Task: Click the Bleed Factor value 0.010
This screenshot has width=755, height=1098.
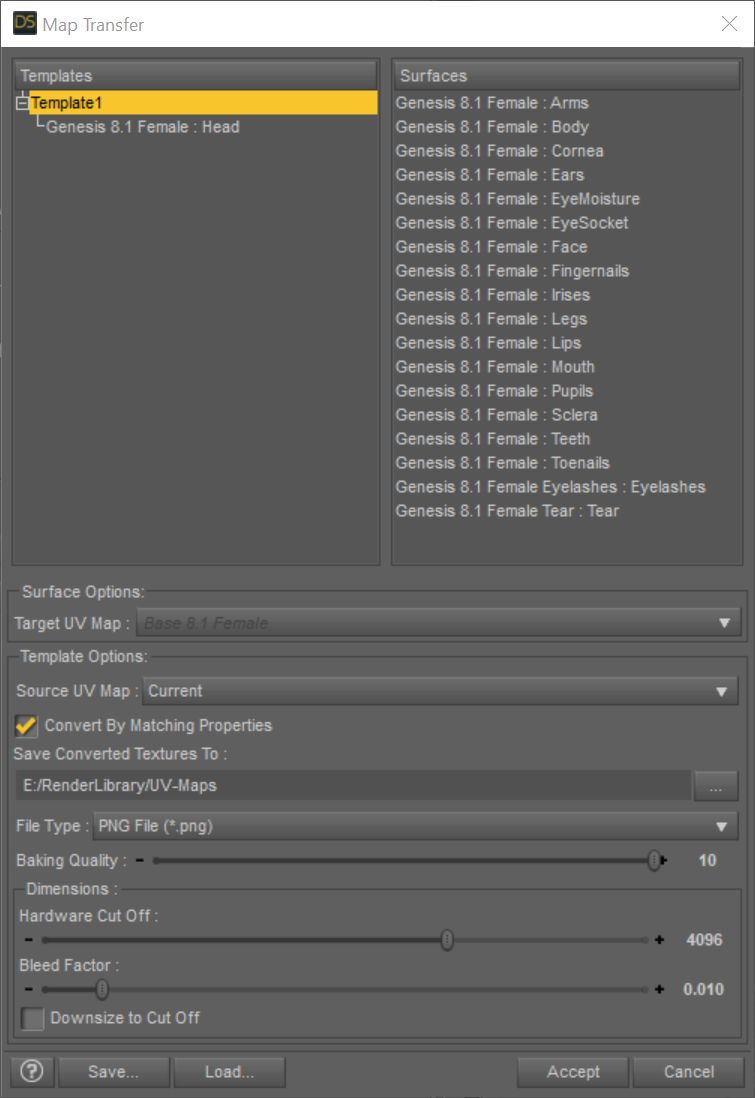Action: 703,989
